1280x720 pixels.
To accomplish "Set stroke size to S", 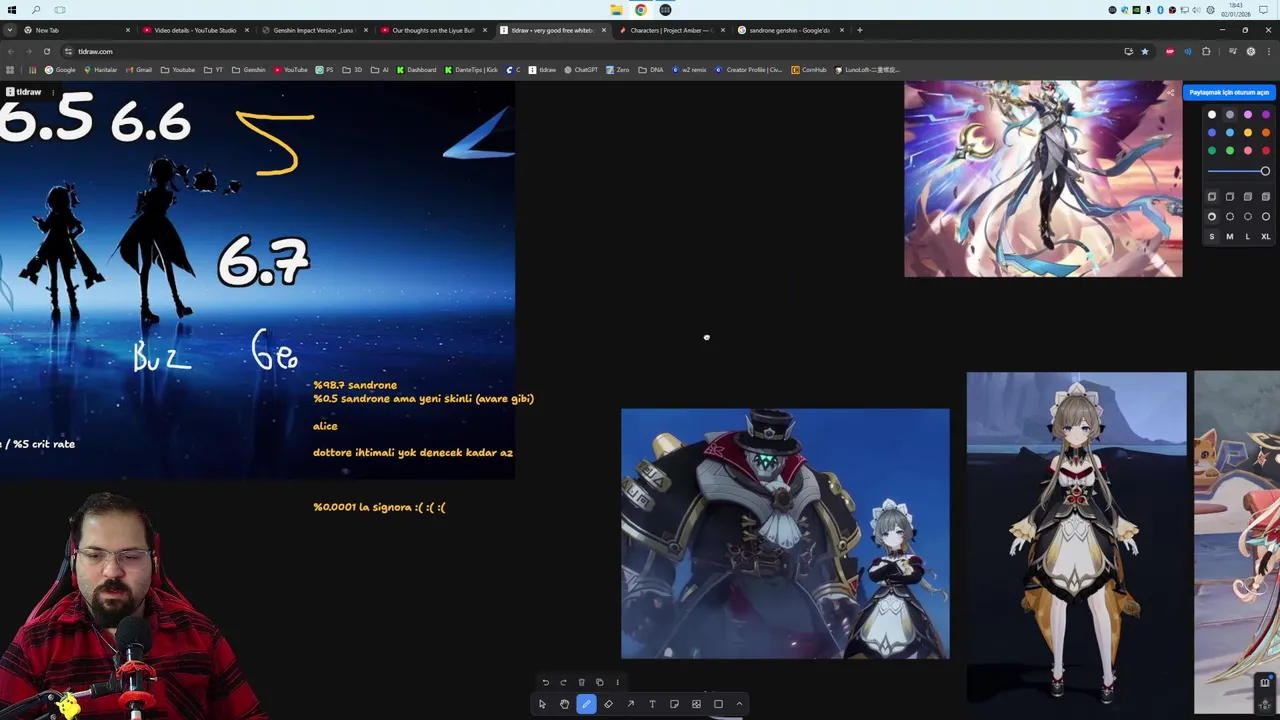I will pos(1212,237).
